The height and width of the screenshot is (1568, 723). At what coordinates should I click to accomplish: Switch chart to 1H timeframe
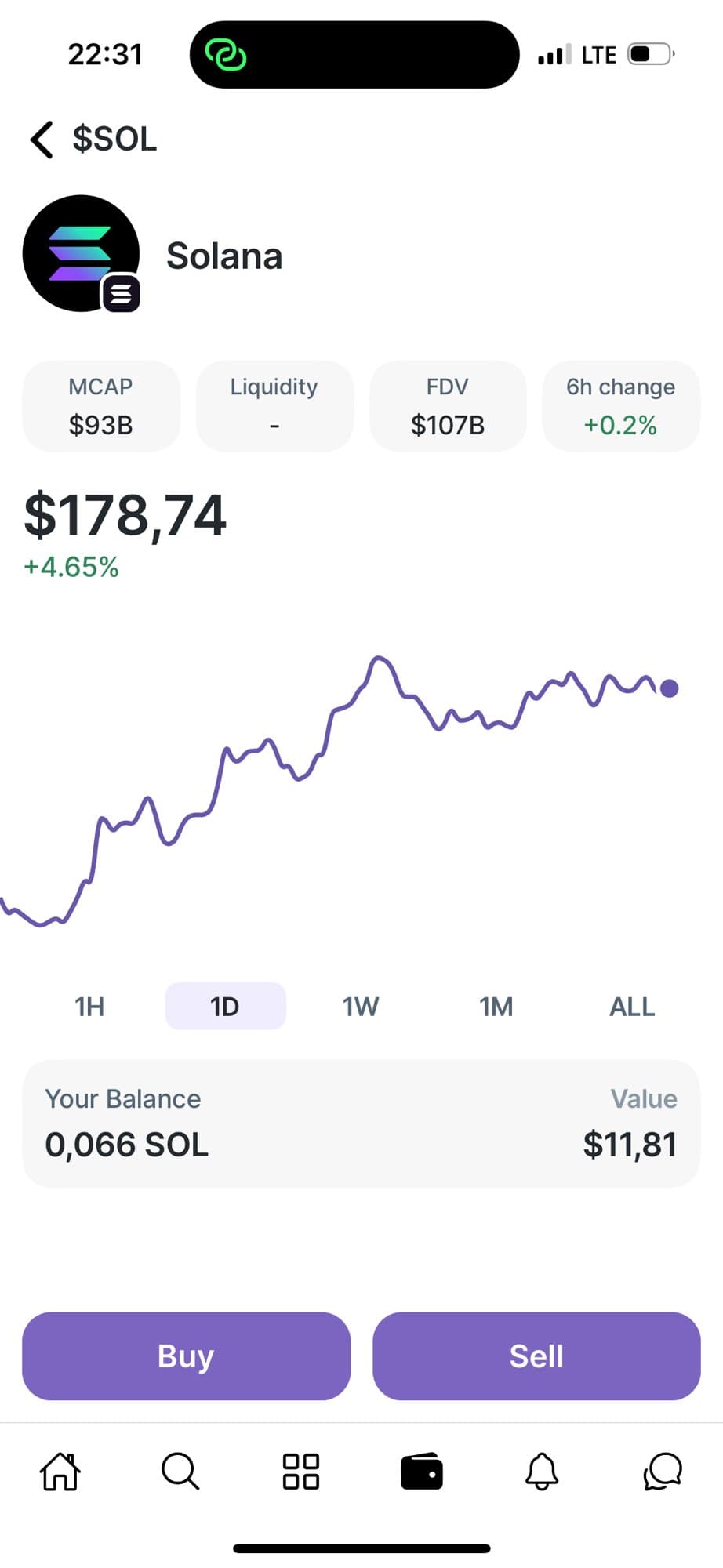click(x=89, y=1007)
